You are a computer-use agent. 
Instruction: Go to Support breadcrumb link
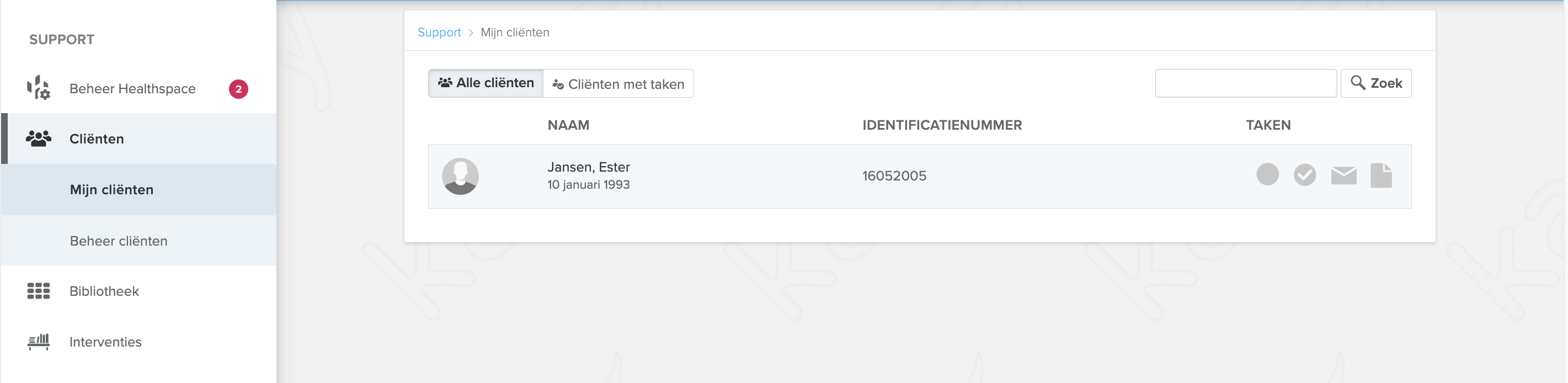tap(439, 32)
